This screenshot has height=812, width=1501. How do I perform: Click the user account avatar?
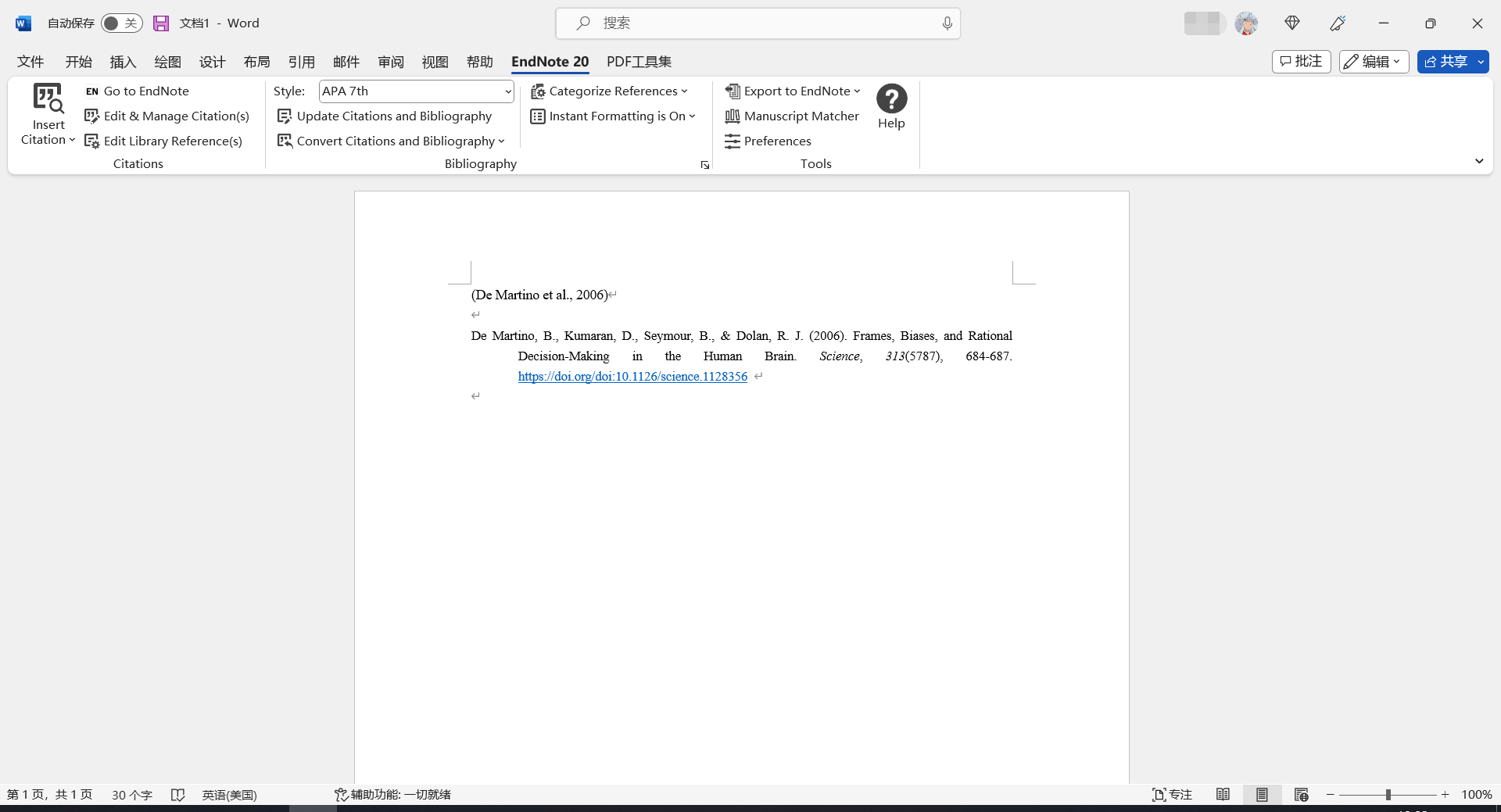click(x=1246, y=23)
